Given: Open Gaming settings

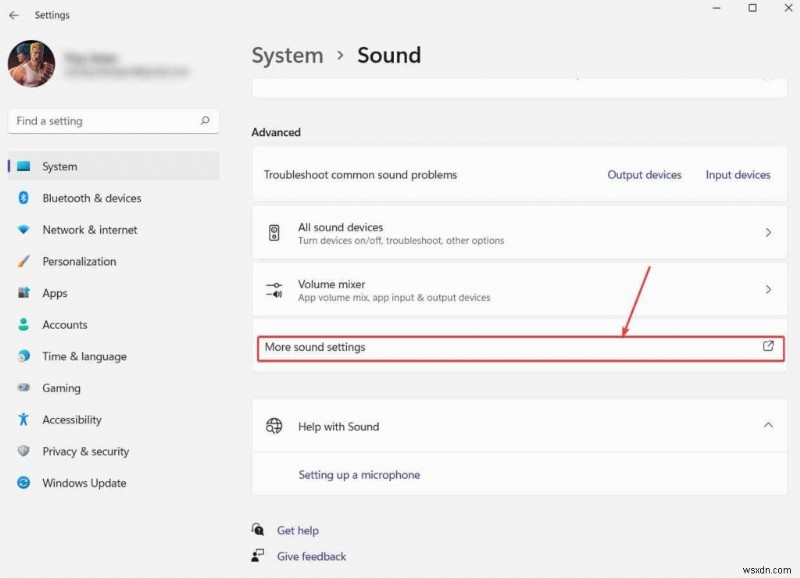Looking at the screenshot, I should point(62,388).
